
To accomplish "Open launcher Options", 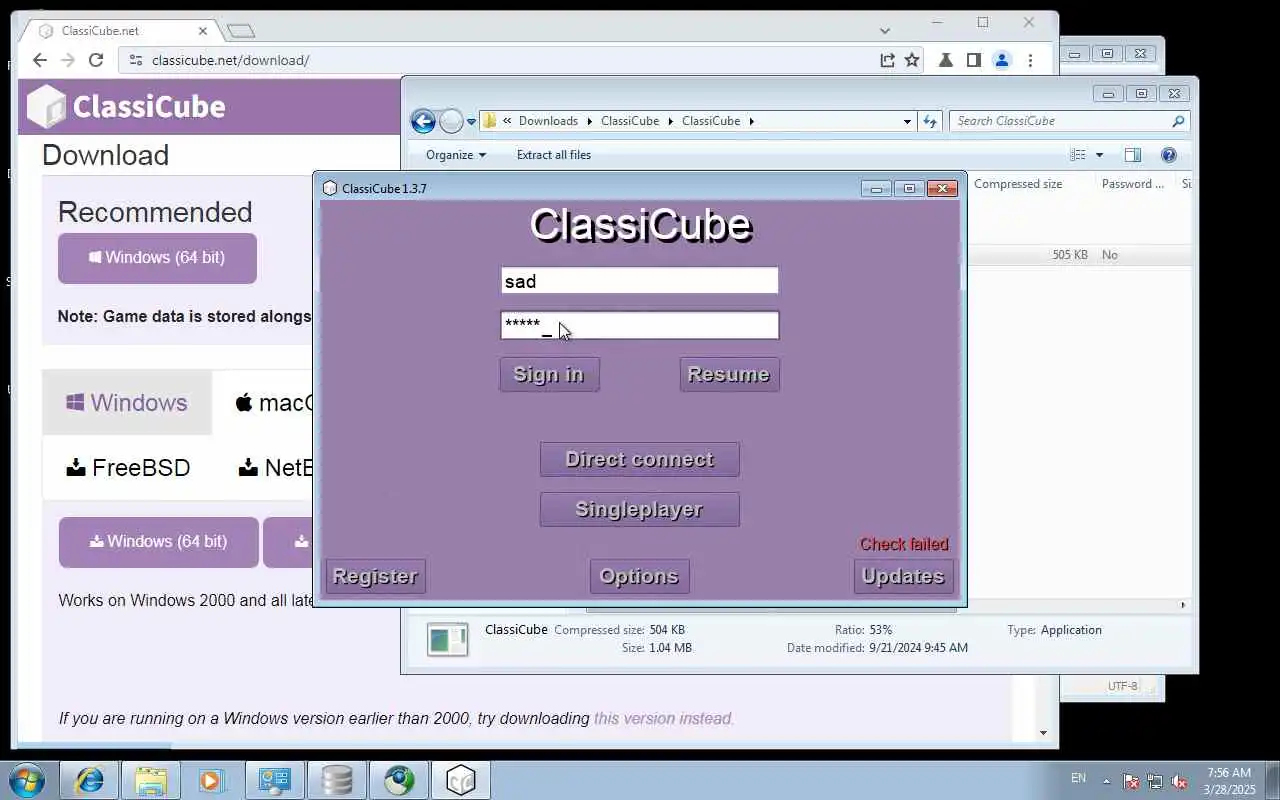I will (x=639, y=576).
